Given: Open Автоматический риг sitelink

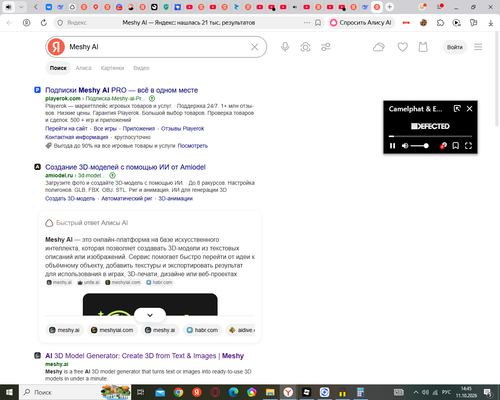Looking at the screenshot, I should pos(127,199).
